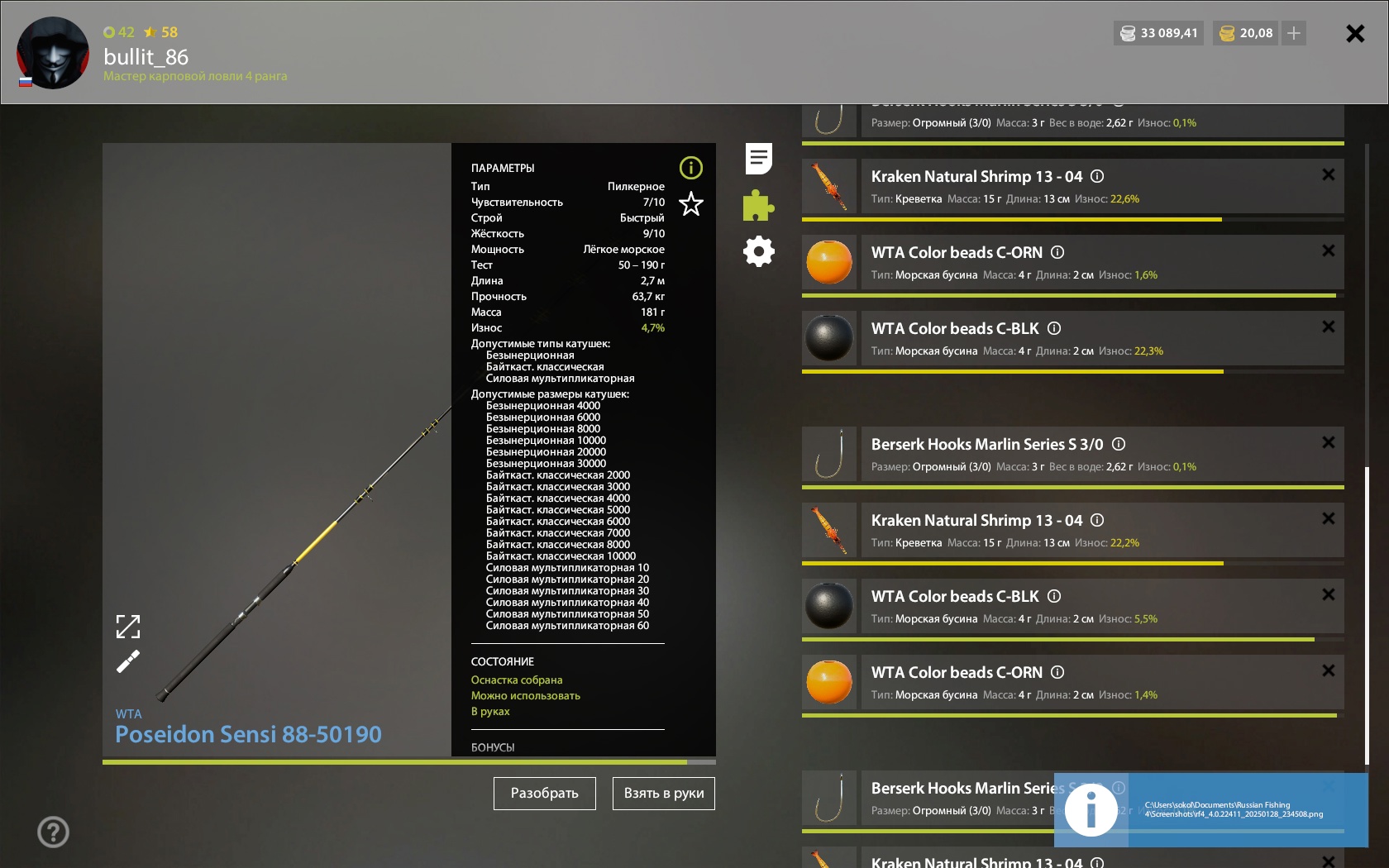
Task: Click the screenshot saved notification info icon
Action: [x=1091, y=810]
